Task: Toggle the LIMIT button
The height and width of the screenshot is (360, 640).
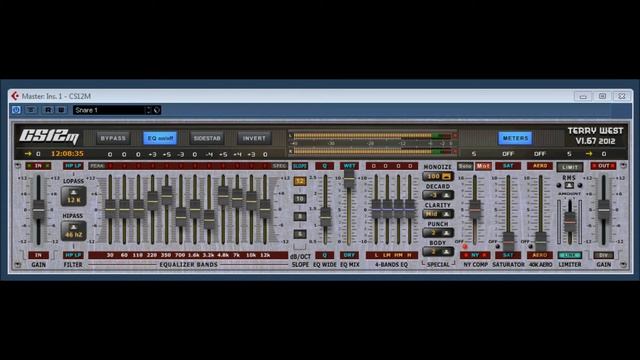Action: click(x=570, y=167)
